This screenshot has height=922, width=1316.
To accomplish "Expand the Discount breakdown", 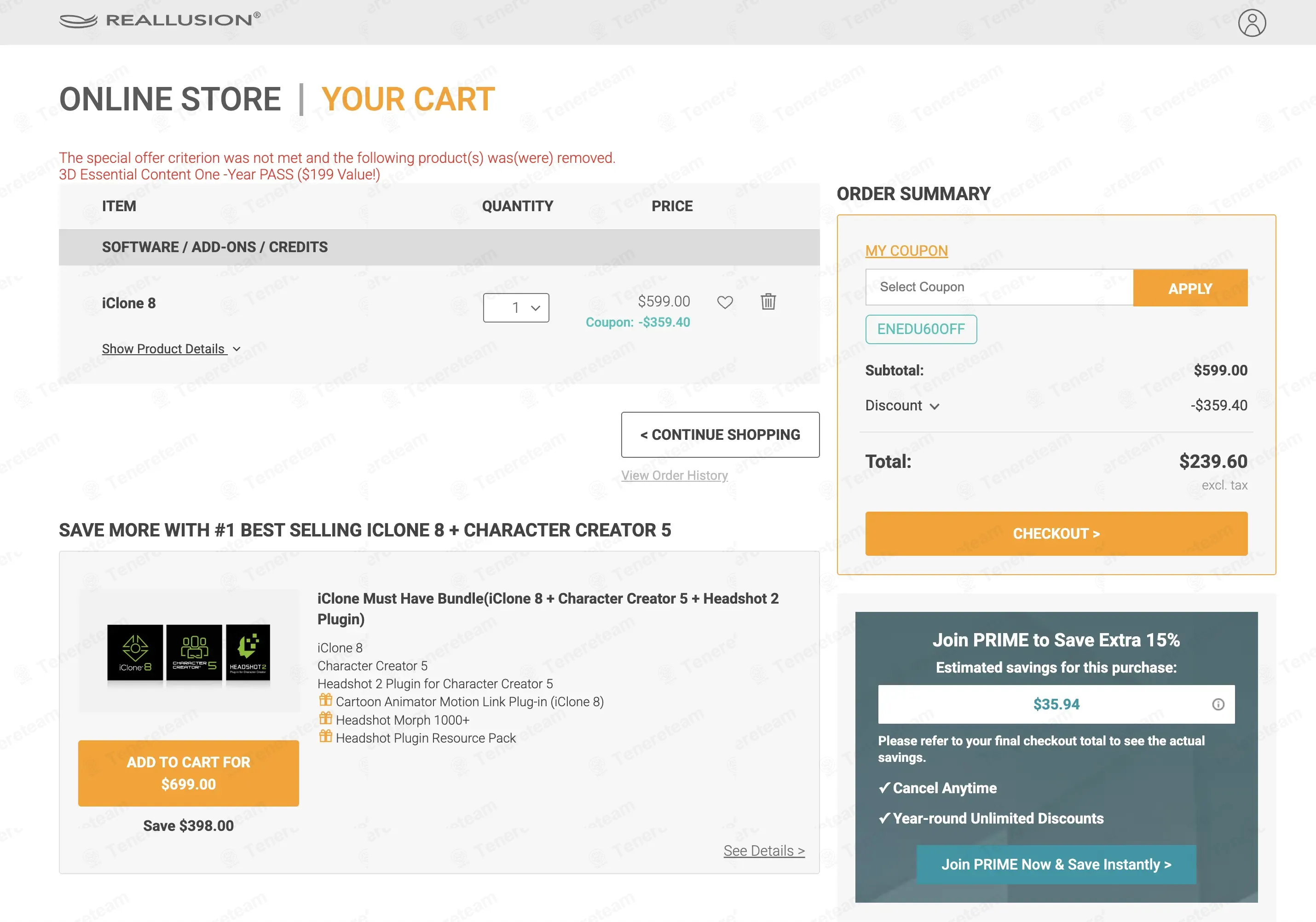I will [x=902, y=406].
